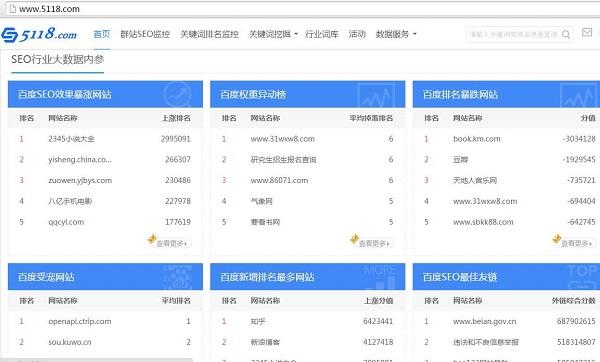This screenshot has width=600, height=362.
Task: Open openapi.ctrip.com site entry
Action: pyautogui.click(x=80, y=321)
